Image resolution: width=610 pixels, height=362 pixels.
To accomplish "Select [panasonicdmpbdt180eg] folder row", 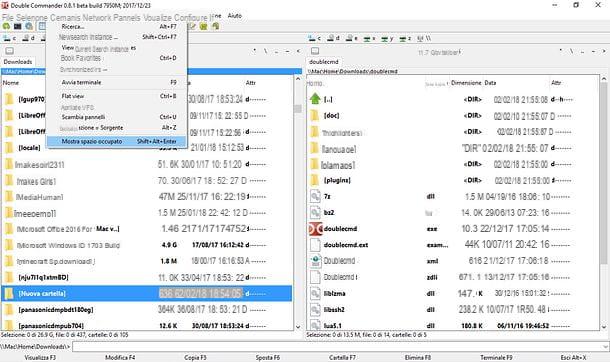I will 147,310.
